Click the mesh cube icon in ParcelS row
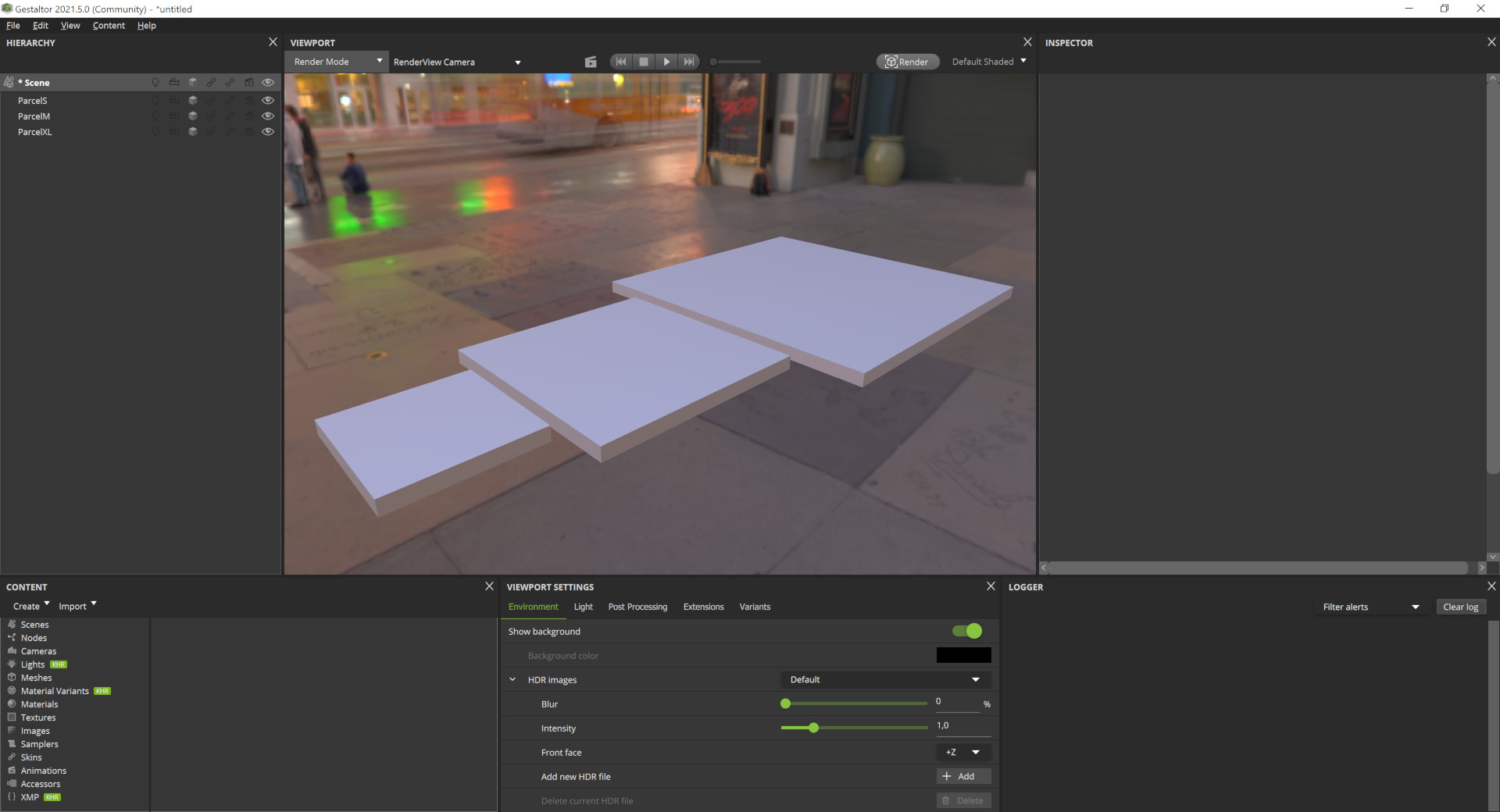Screen dimensions: 1500x812 point(193,100)
